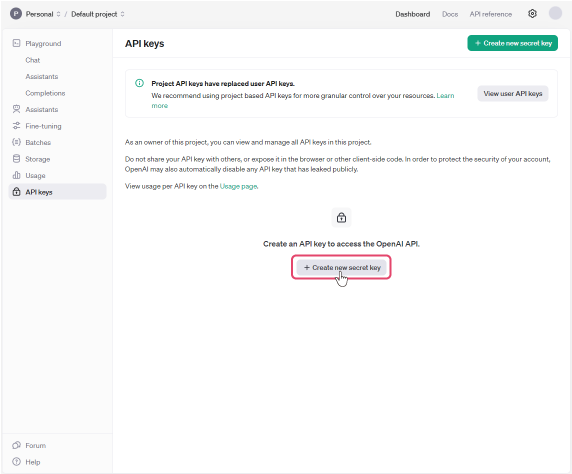This screenshot has height=474, width=572.
Task: Click the API keys lock icon in sidebar
Action: pyautogui.click(x=16, y=192)
